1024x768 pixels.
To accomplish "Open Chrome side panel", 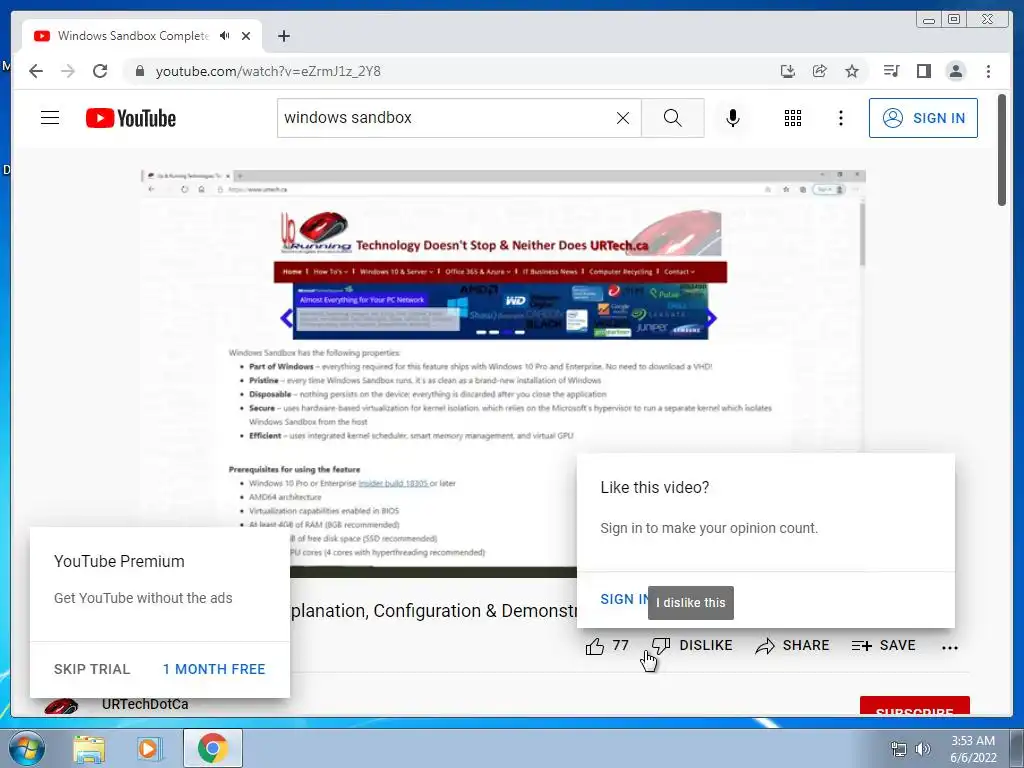I will pos(923,71).
